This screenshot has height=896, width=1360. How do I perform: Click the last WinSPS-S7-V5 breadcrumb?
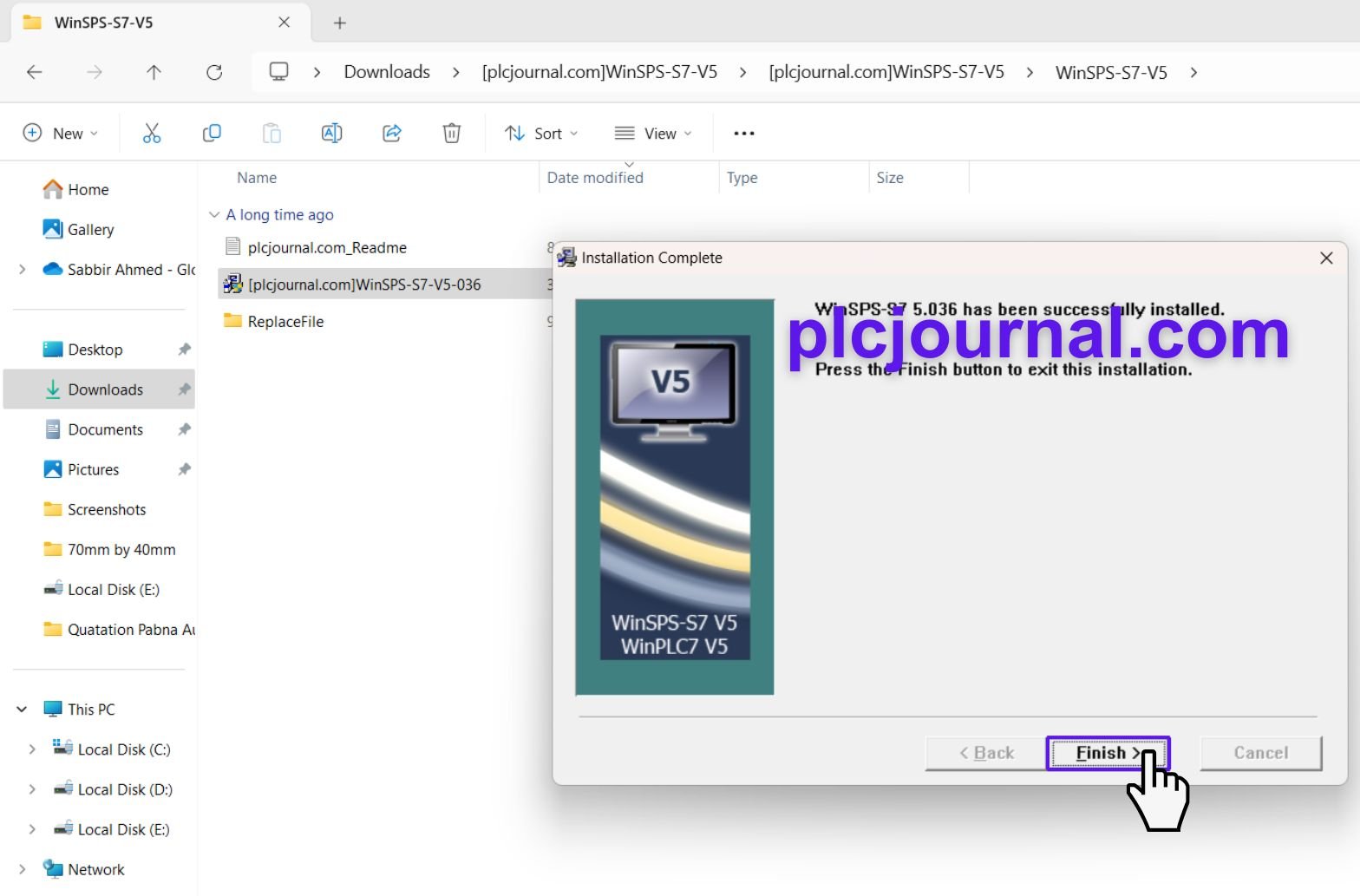click(1111, 73)
